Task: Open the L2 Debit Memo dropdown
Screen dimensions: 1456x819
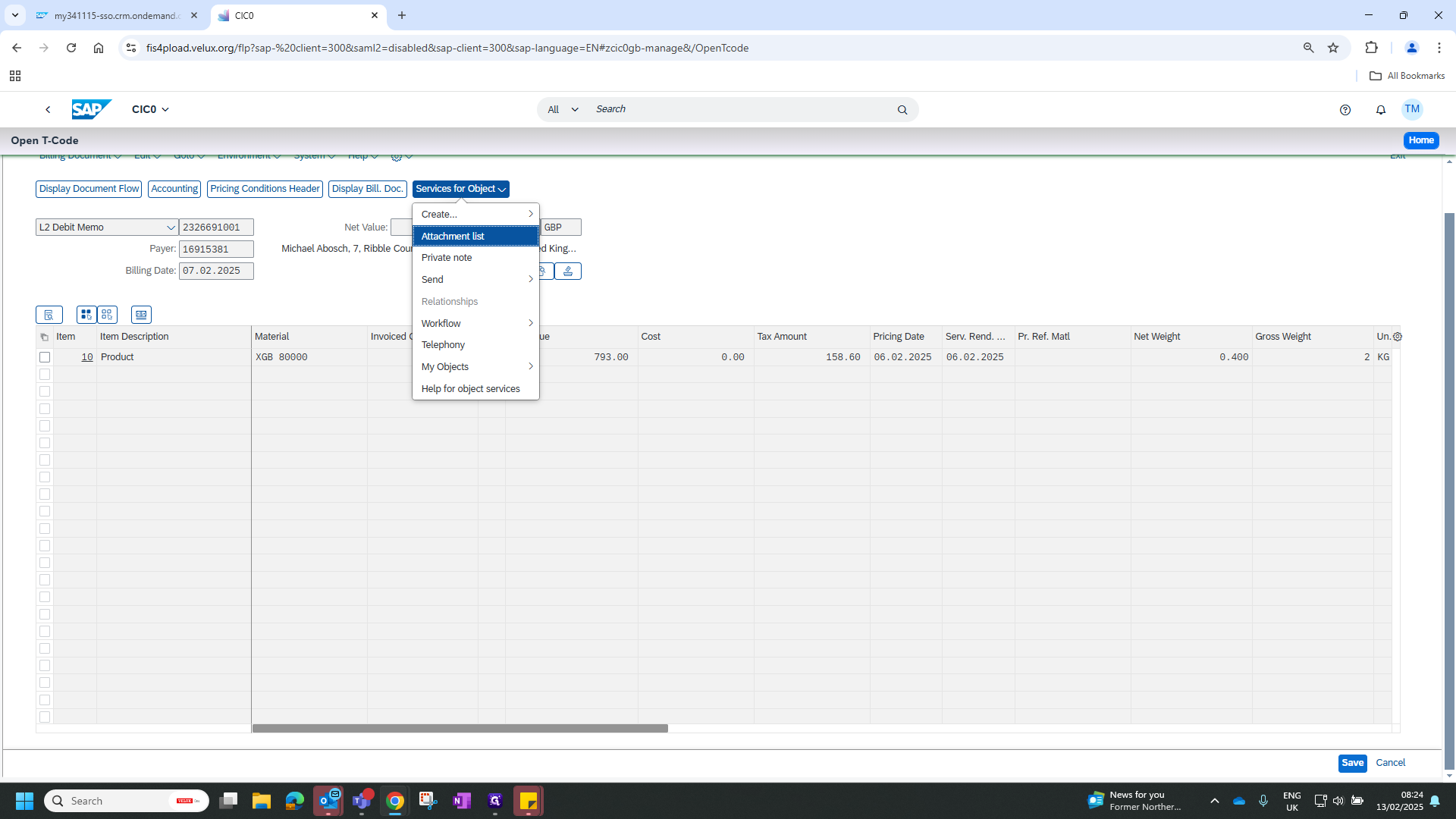Action: [x=171, y=227]
